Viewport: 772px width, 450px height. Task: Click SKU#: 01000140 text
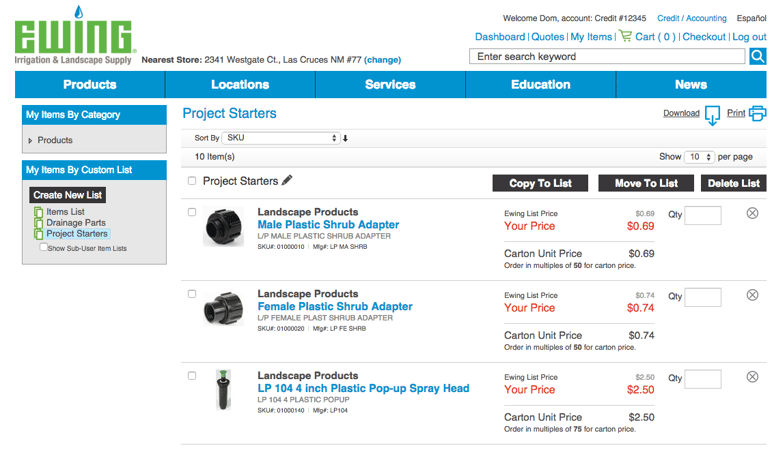point(281,410)
